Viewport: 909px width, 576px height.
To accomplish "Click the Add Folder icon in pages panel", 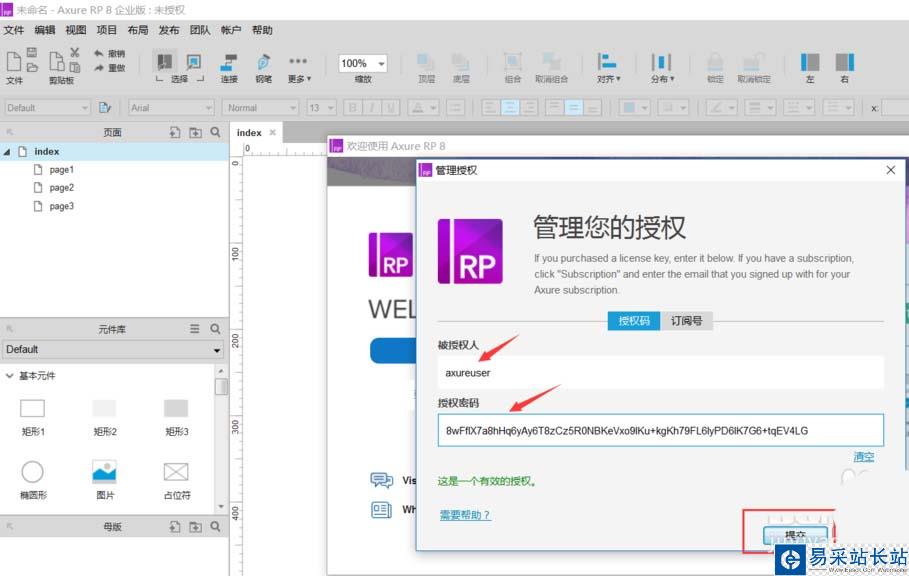I will [x=195, y=133].
